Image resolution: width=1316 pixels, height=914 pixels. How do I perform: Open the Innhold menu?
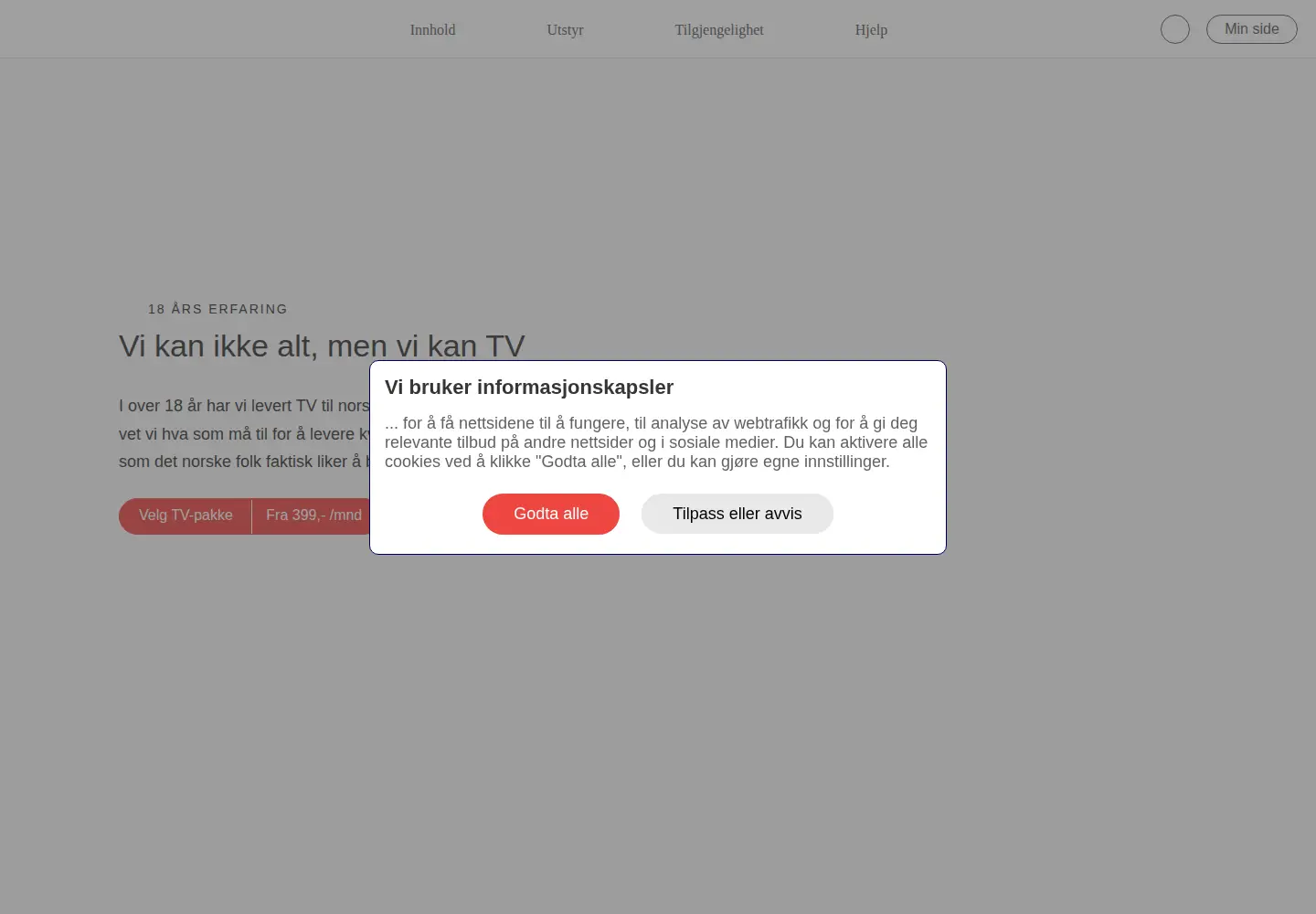[432, 30]
